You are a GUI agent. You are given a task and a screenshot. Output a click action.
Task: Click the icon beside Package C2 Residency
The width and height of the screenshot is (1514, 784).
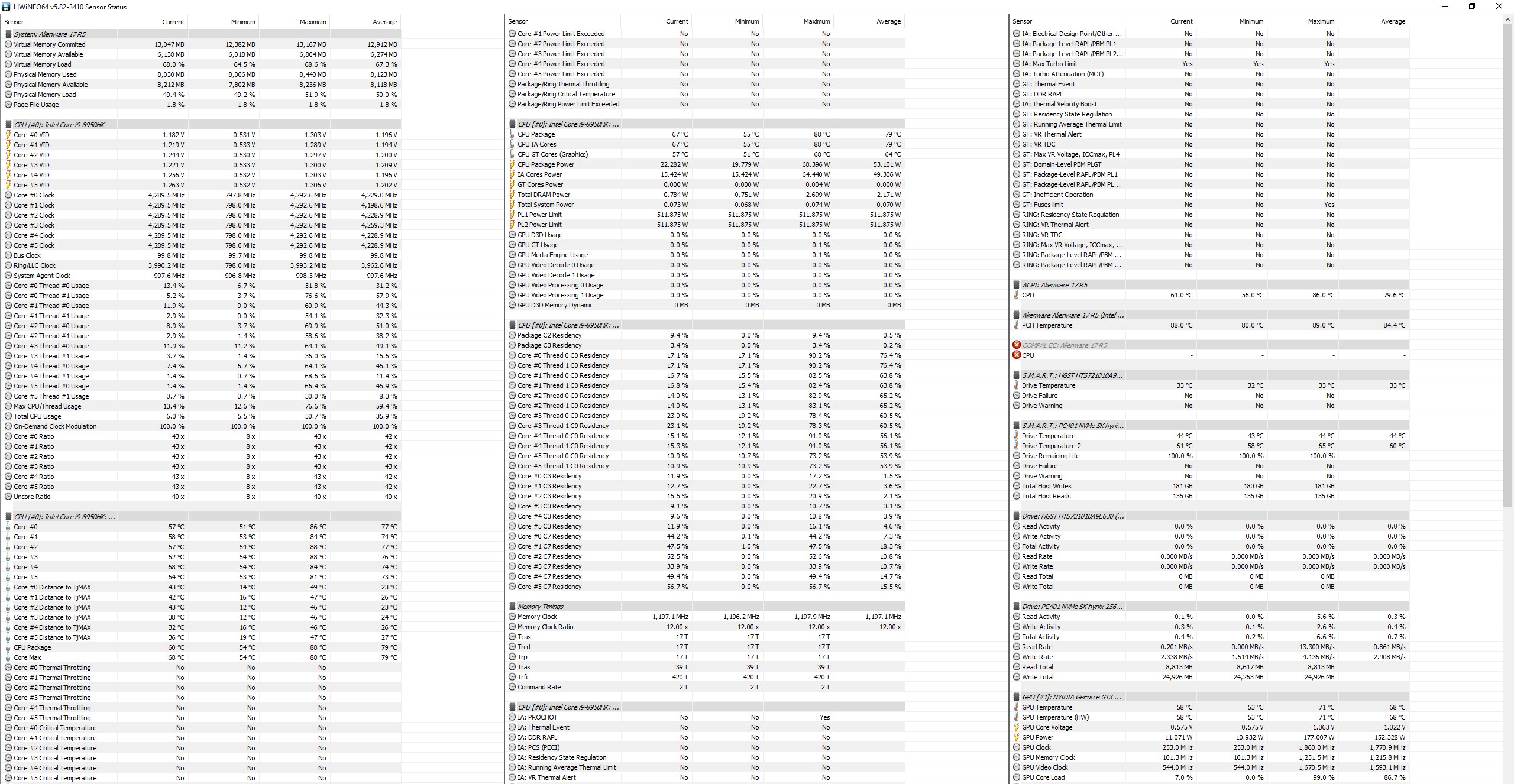point(512,335)
